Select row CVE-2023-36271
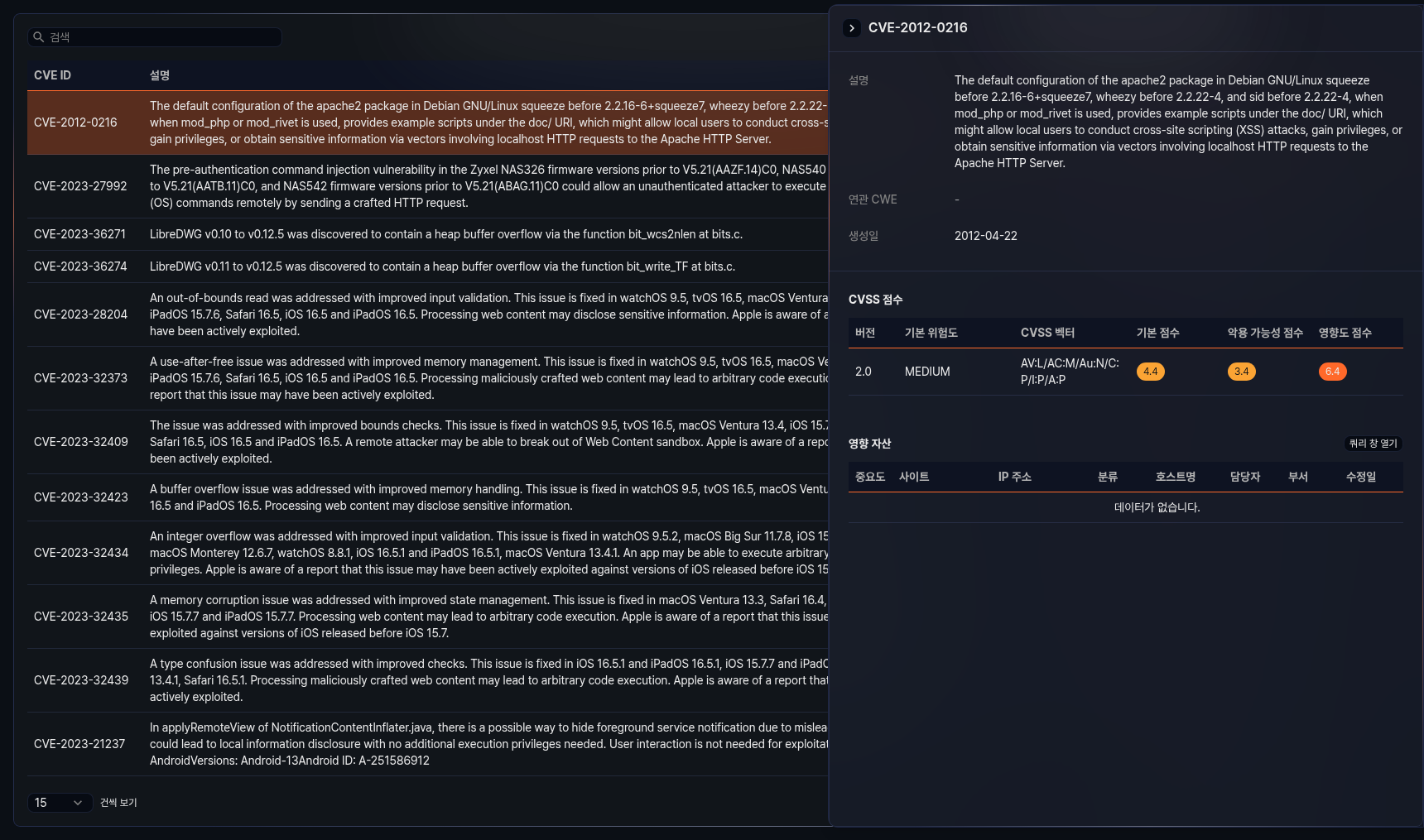1424x840 pixels. coord(79,234)
